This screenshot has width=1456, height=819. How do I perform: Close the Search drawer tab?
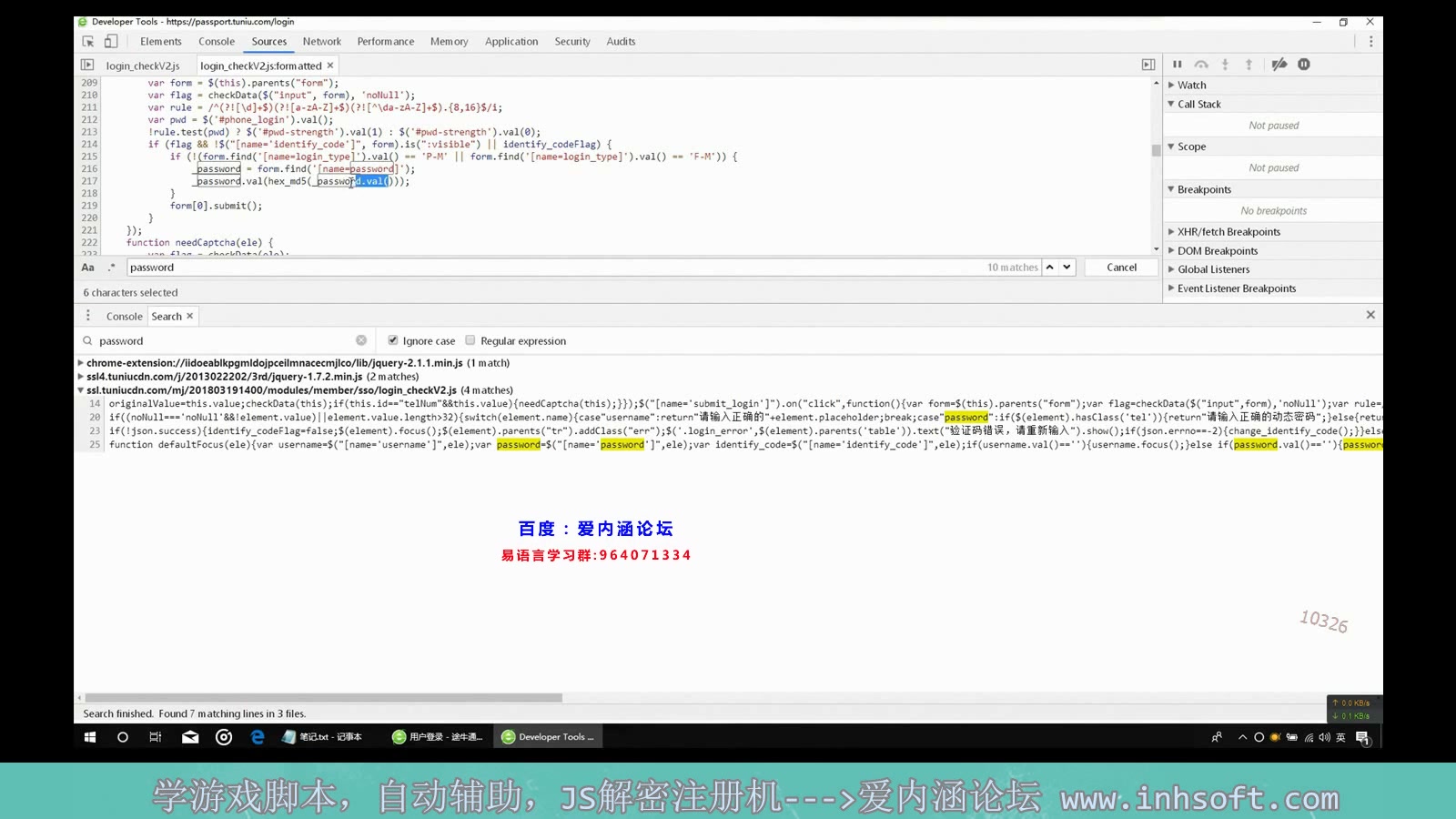coord(189,316)
